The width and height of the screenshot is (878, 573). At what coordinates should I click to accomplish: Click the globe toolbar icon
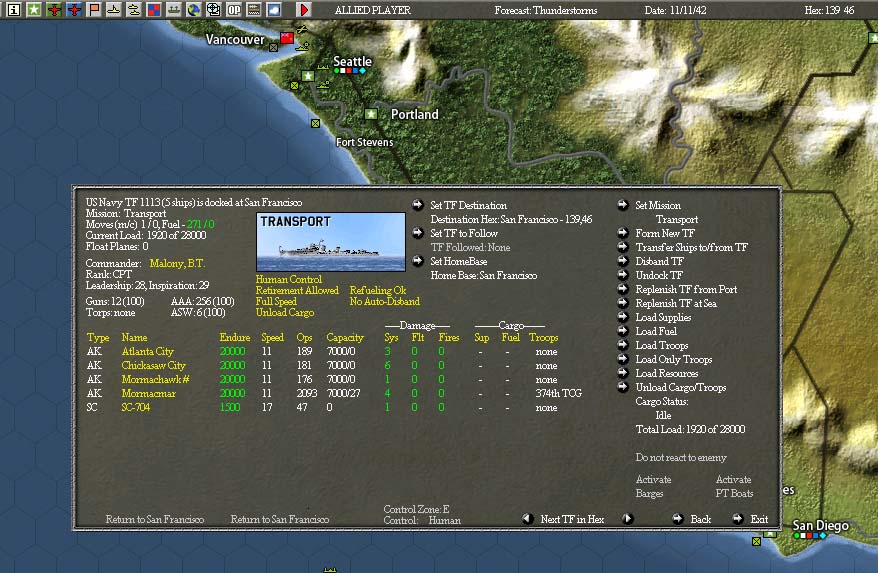pyautogui.click(x=193, y=10)
